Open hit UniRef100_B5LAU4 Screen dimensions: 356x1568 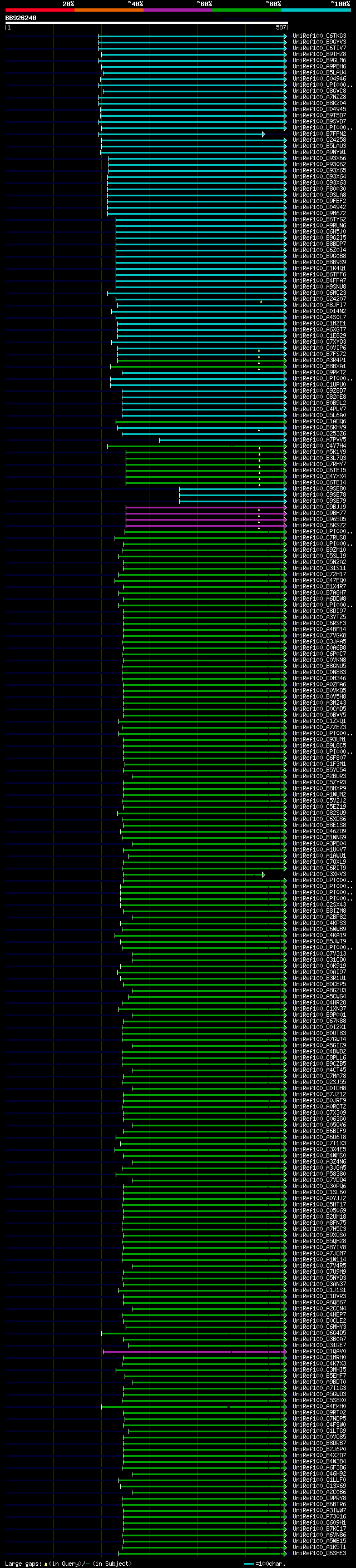pos(319,72)
